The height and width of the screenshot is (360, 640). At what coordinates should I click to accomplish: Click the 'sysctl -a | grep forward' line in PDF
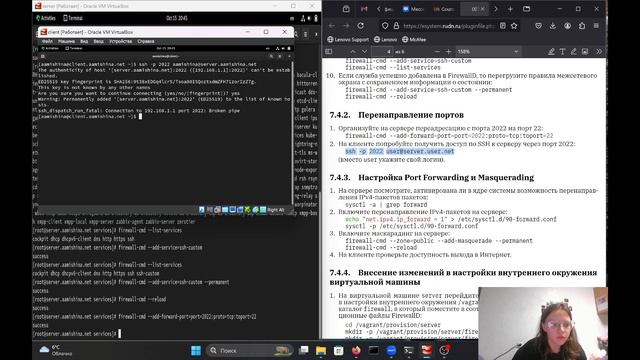click(x=386, y=204)
